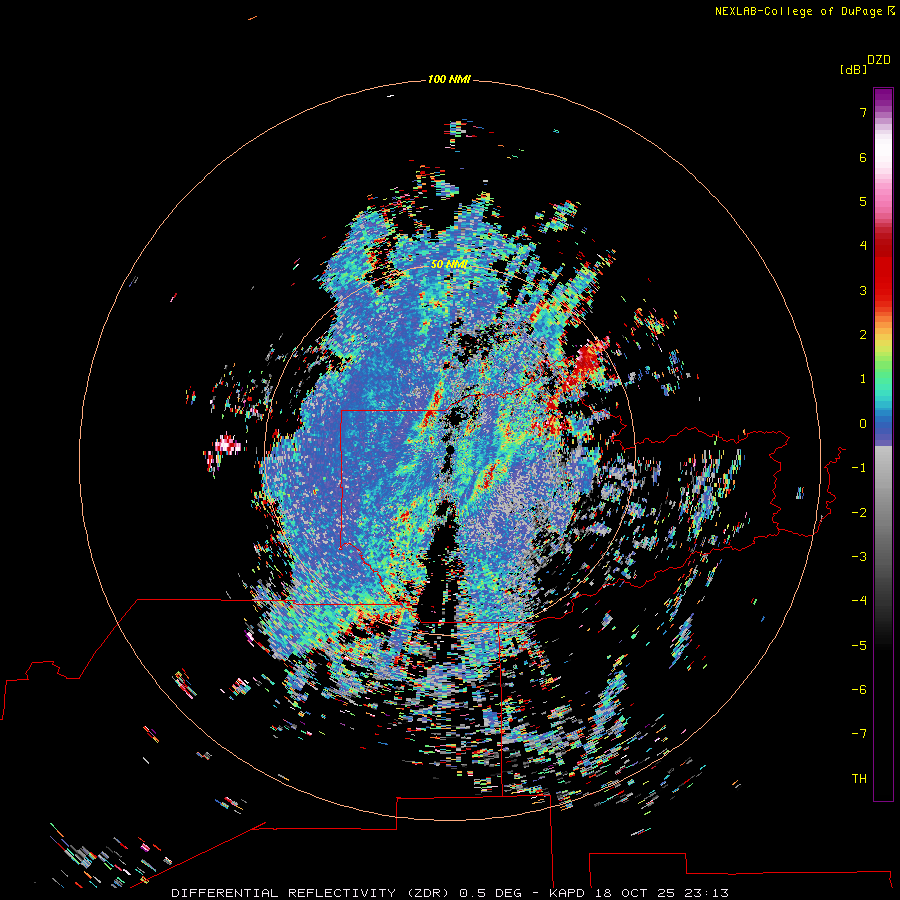This screenshot has height=900, width=900.
Task: Pick the -3 tick label on the scale
Action: tap(859, 557)
